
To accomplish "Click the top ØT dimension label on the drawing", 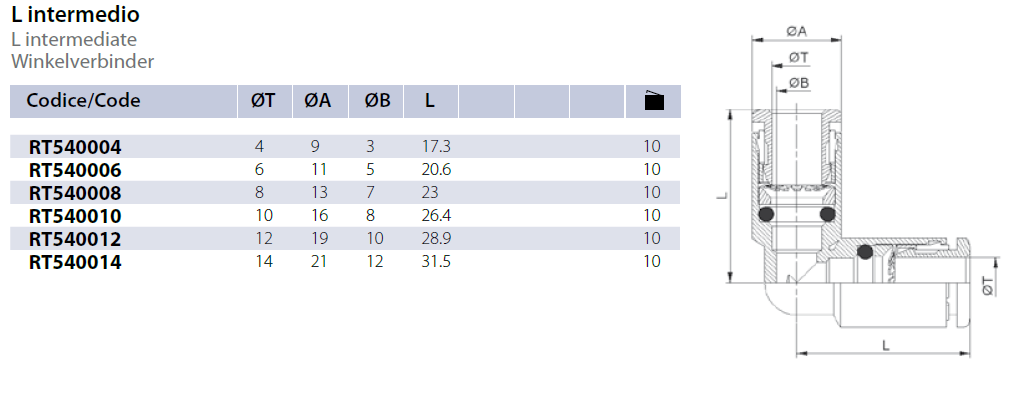I will pos(798,57).
